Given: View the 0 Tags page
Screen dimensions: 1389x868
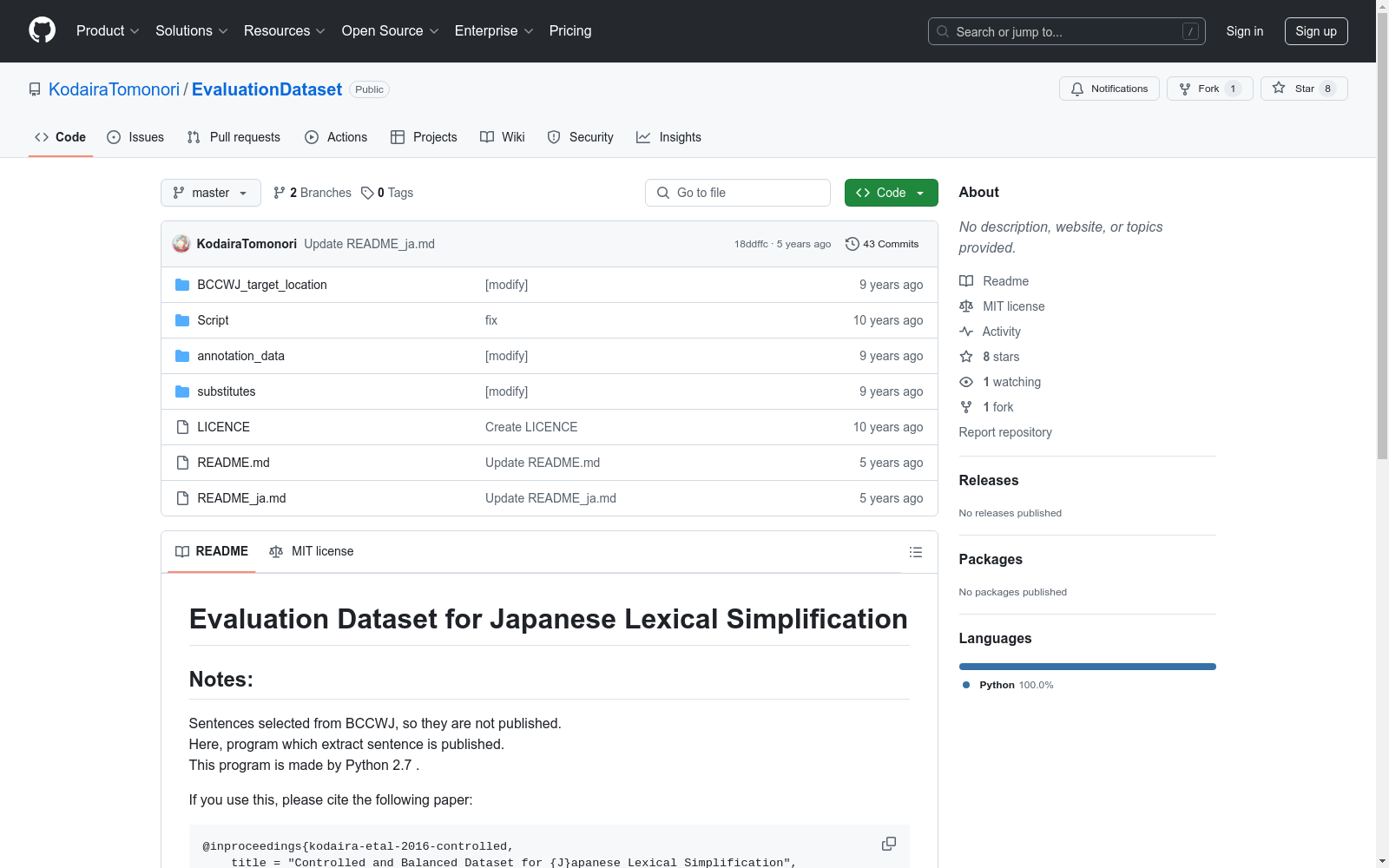Looking at the screenshot, I should [x=387, y=193].
